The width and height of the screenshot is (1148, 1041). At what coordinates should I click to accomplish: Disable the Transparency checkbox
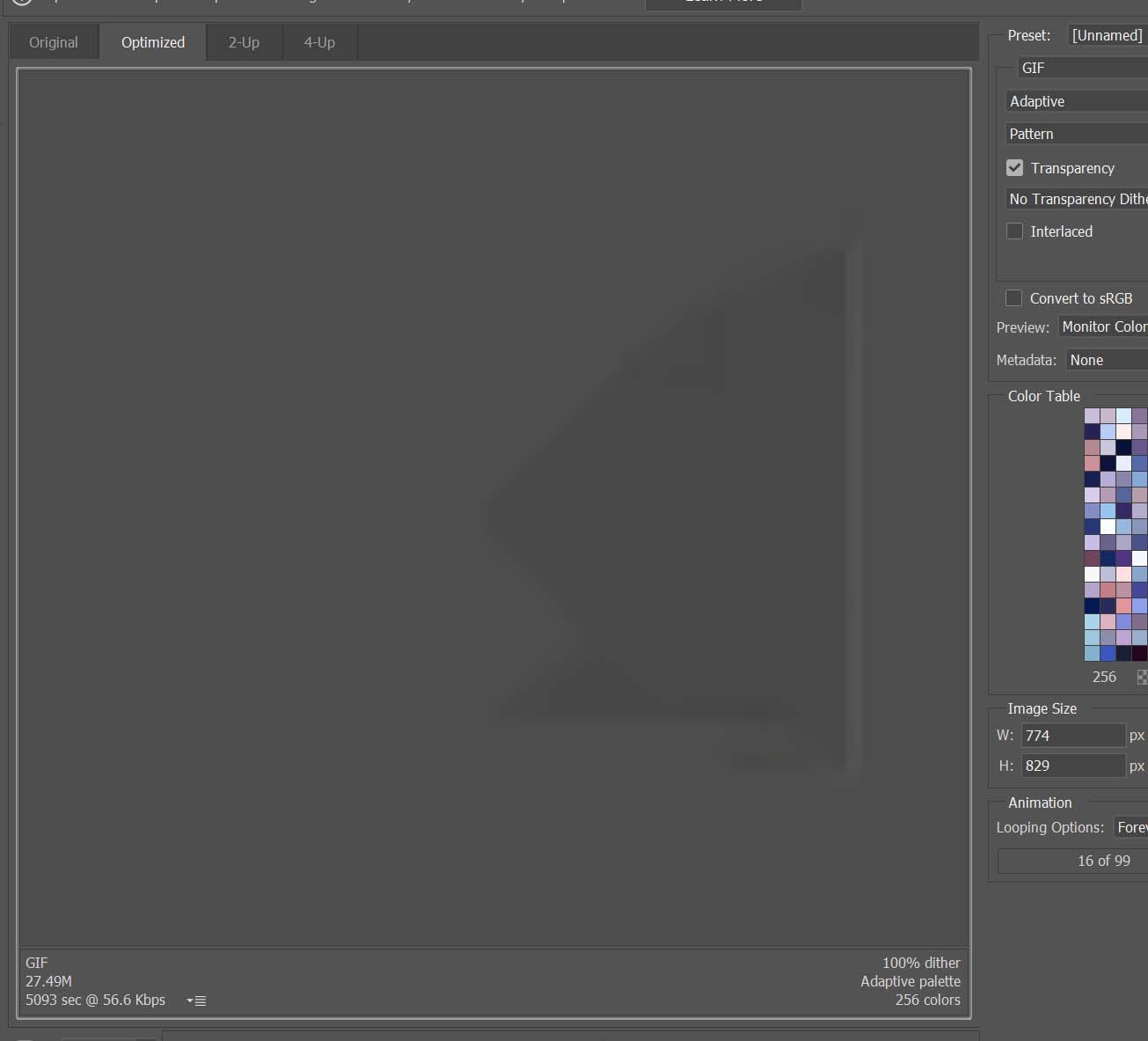coord(1015,168)
